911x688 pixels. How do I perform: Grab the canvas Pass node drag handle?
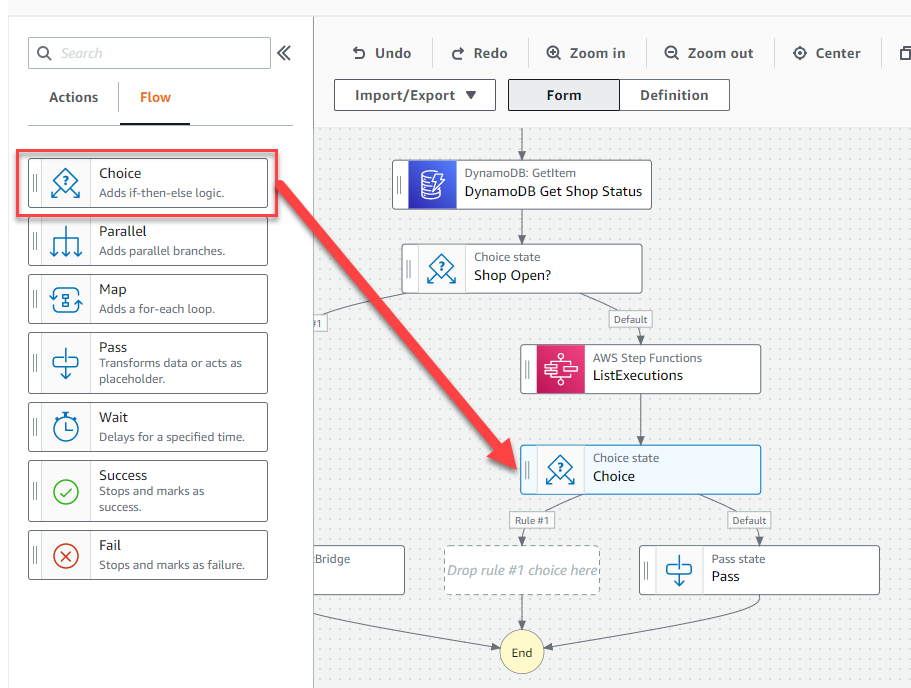tap(646, 570)
